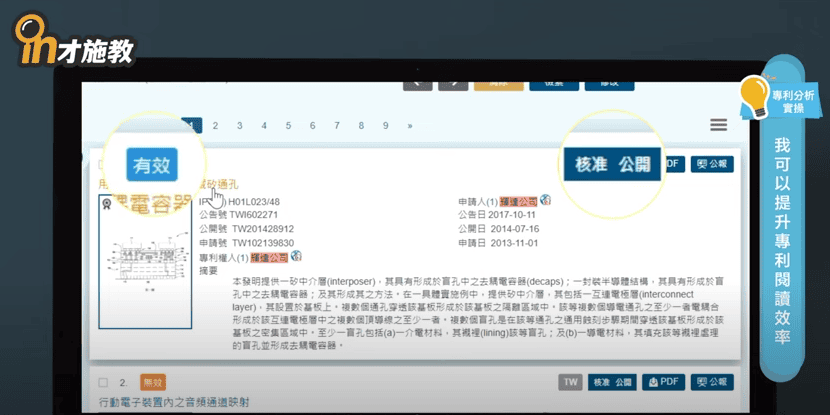830x415 pixels.
Task: Click the 無效 status badge on second result
Action: (x=152, y=382)
